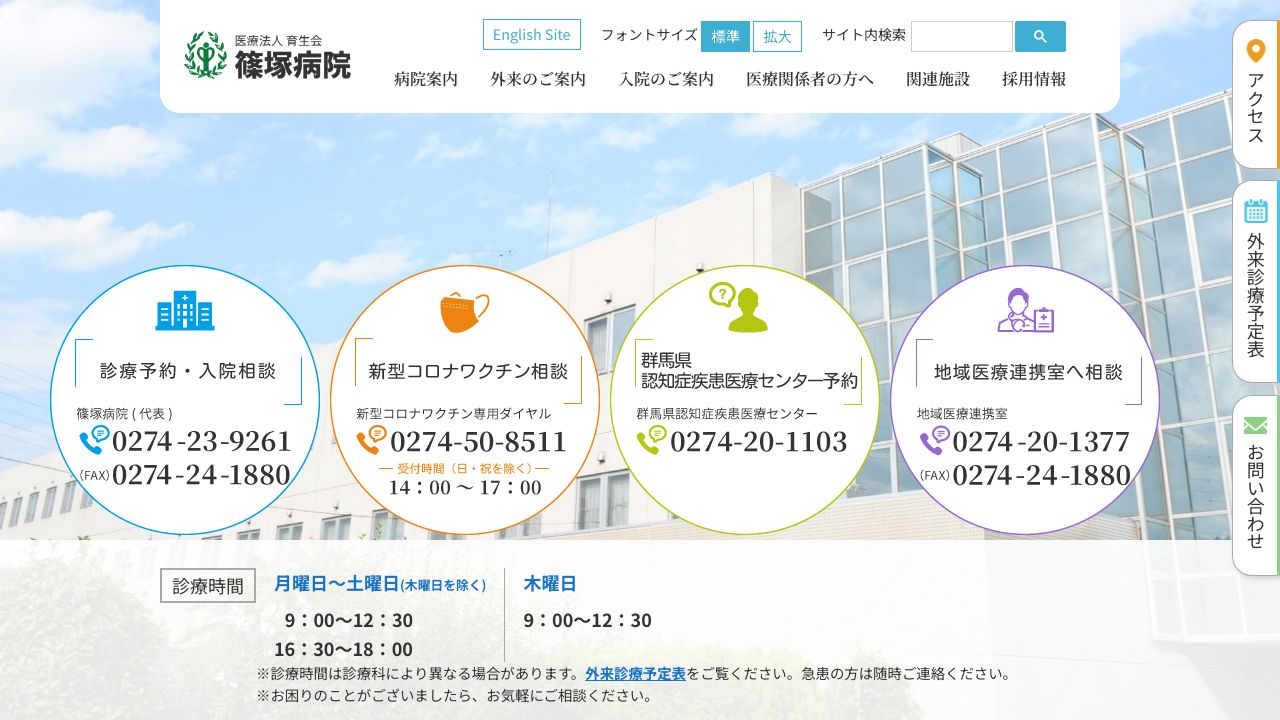Image resolution: width=1280 pixels, height=720 pixels.
Task: Expand the 関連施設 navigation item
Action: 940,79
